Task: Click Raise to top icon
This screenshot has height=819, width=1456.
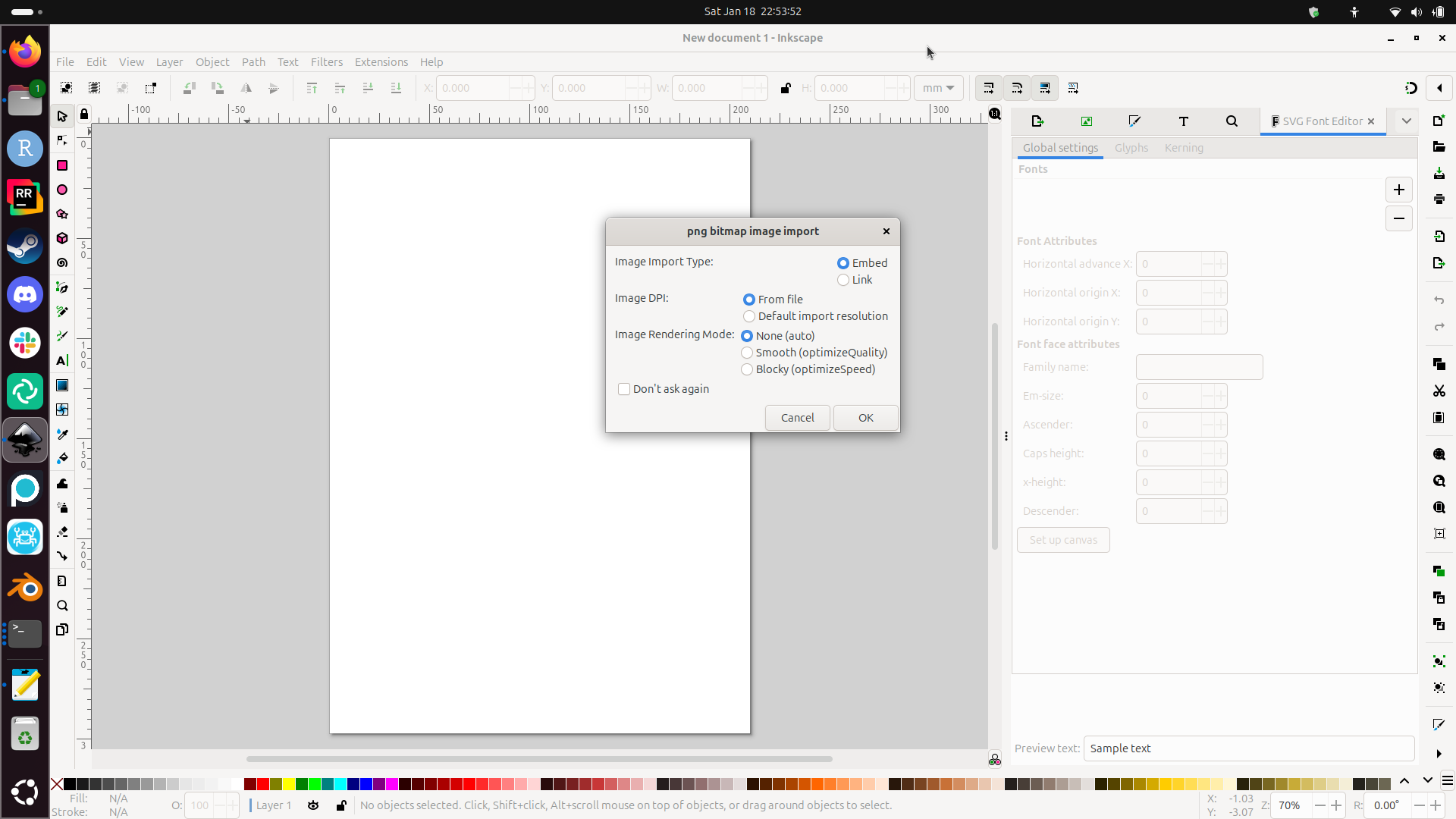Action: coord(312,88)
